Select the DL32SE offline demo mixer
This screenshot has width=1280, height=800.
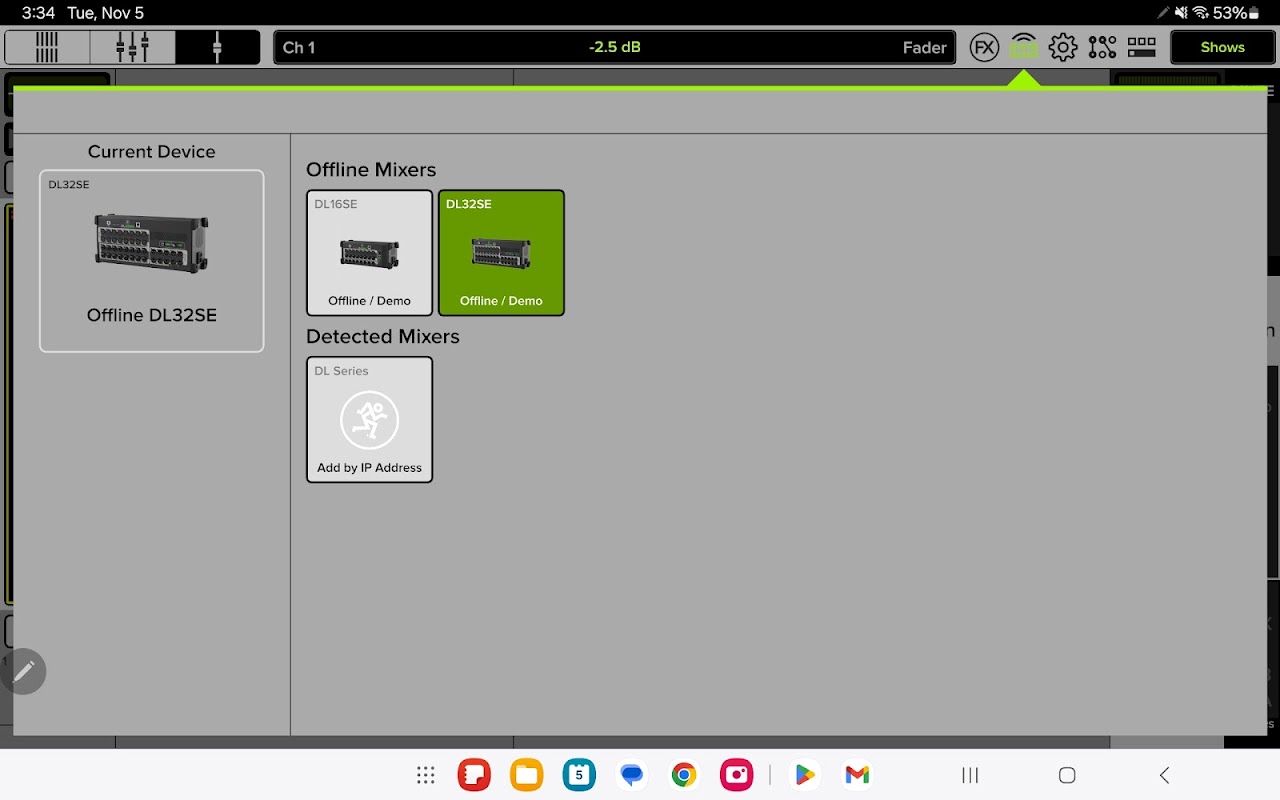tap(501, 253)
